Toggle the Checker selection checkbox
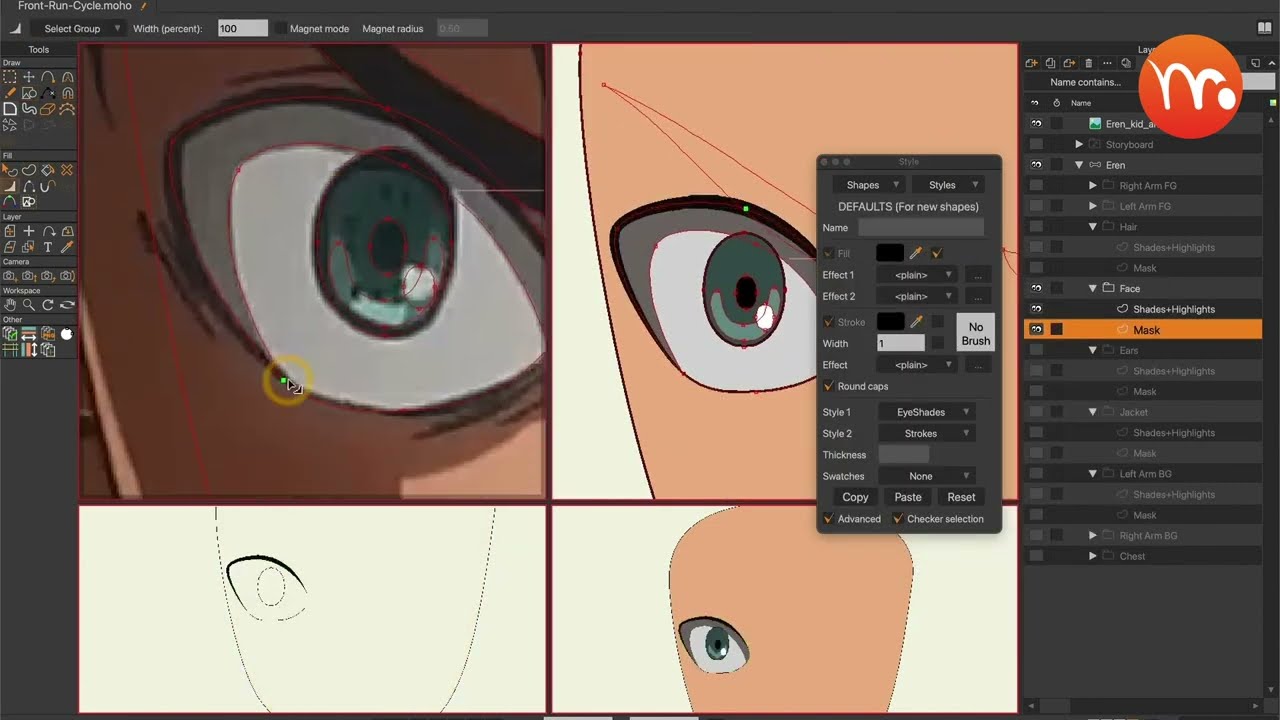 tap(897, 519)
